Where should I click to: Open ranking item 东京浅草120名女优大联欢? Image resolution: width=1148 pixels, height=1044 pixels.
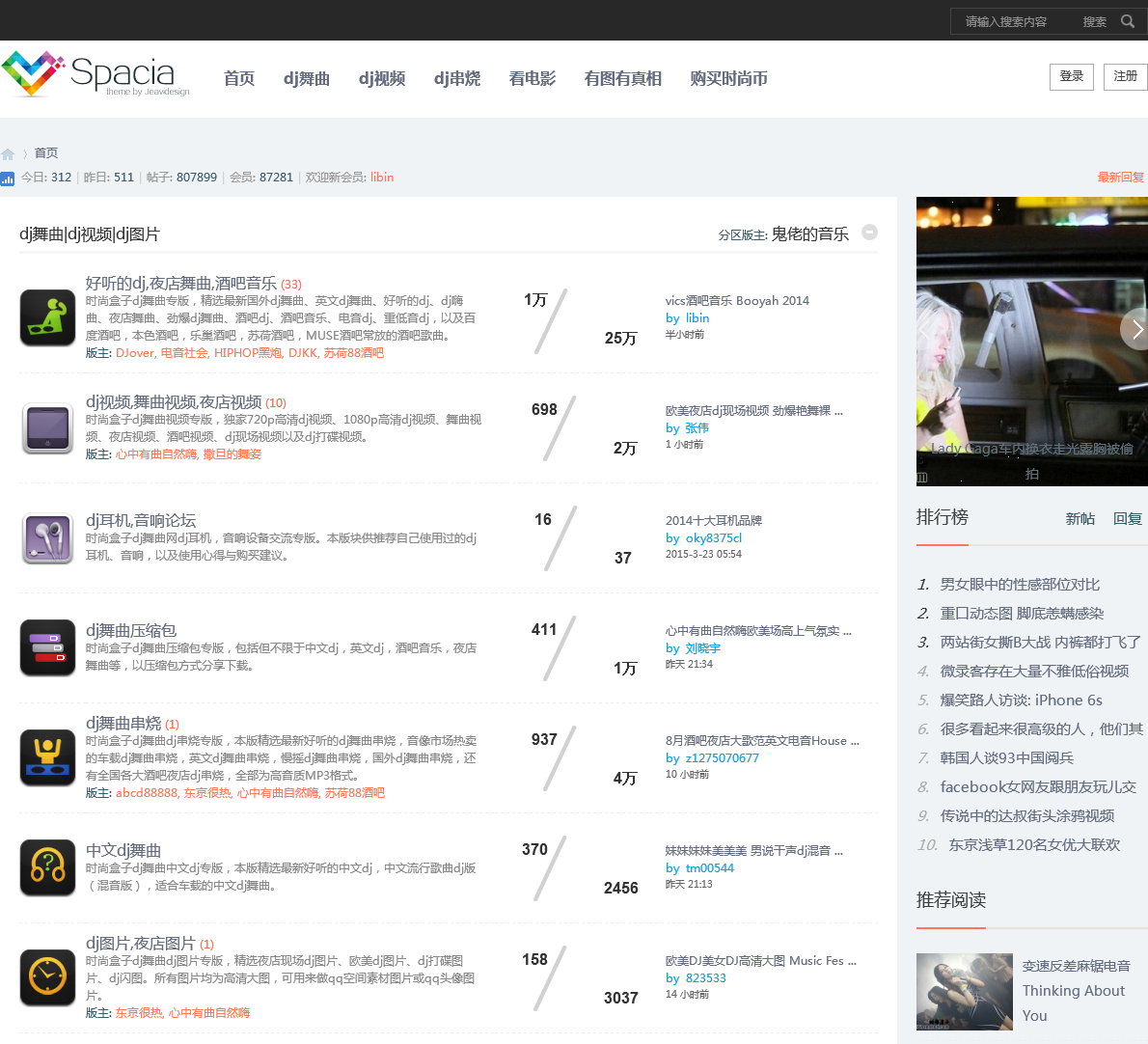pos(1034,845)
